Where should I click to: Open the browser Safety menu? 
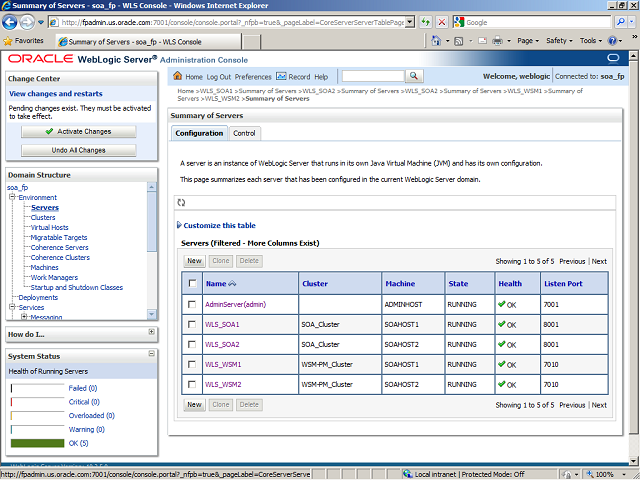pos(559,41)
